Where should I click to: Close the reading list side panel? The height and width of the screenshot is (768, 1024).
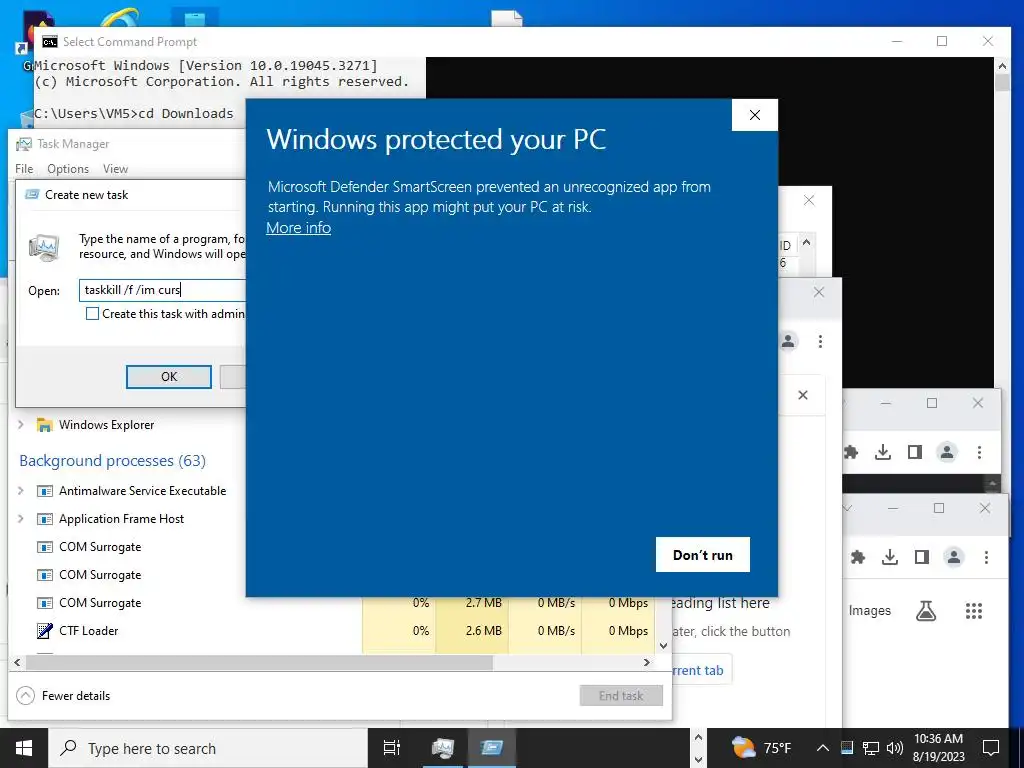tap(803, 395)
